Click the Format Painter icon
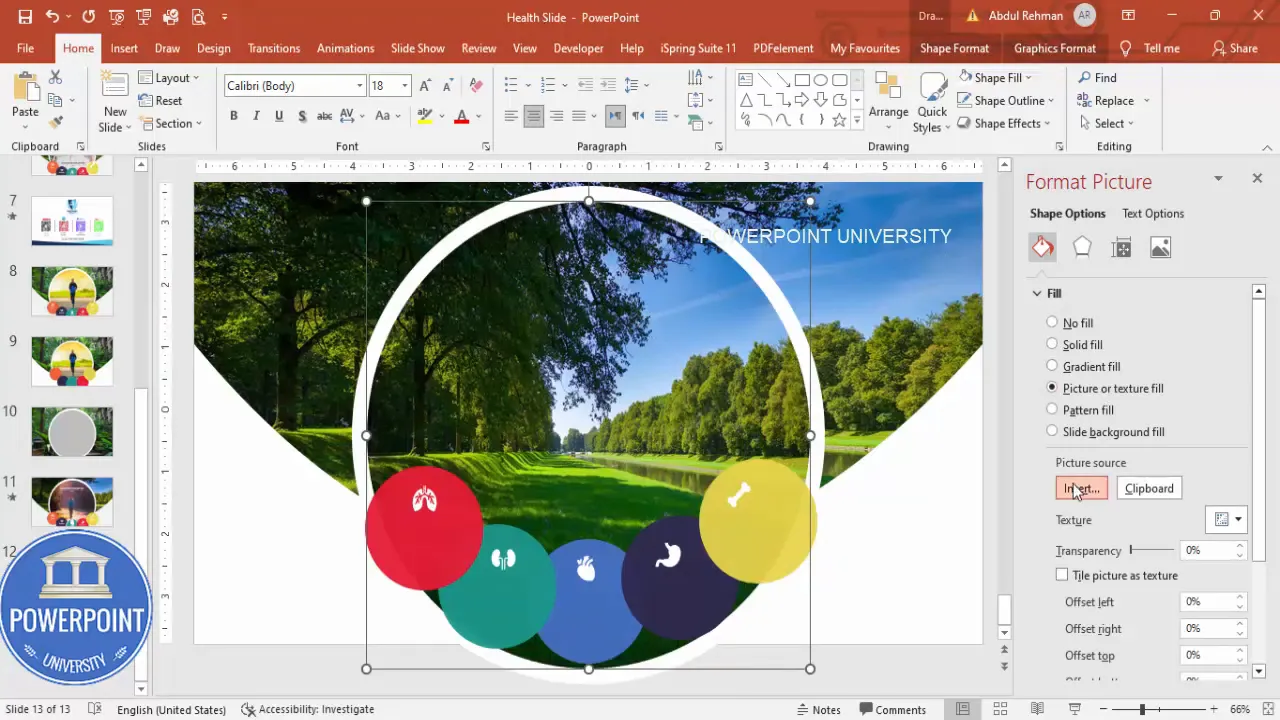This screenshot has height=720, width=1280. click(x=55, y=122)
